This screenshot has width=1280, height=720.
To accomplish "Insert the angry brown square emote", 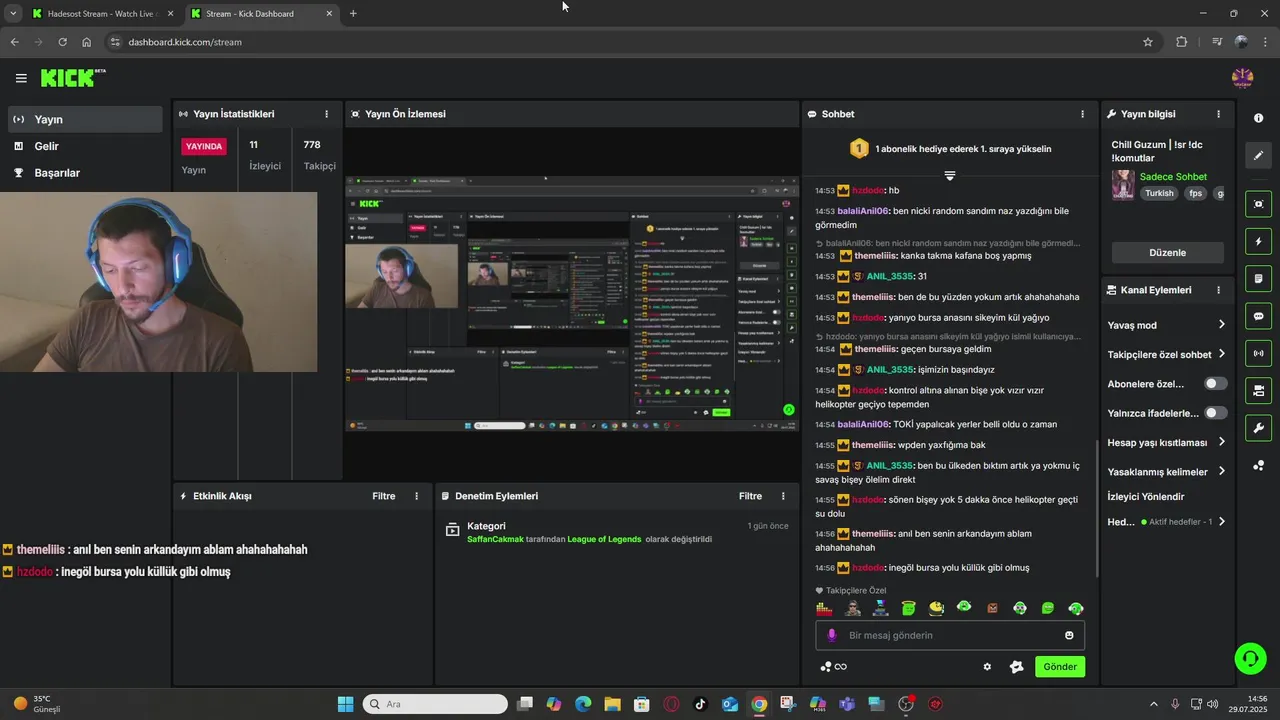I will tap(992, 608).
